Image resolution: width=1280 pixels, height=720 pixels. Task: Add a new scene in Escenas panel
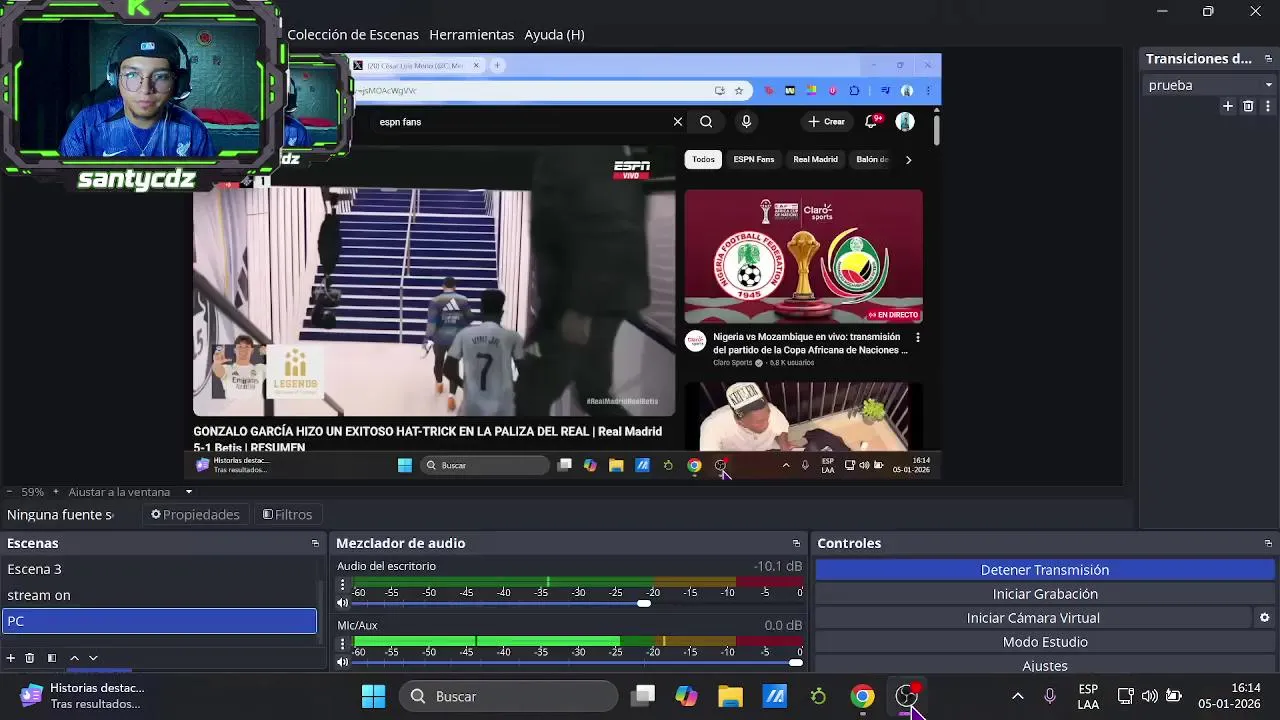pyautogui.click(x=11, y=658)
